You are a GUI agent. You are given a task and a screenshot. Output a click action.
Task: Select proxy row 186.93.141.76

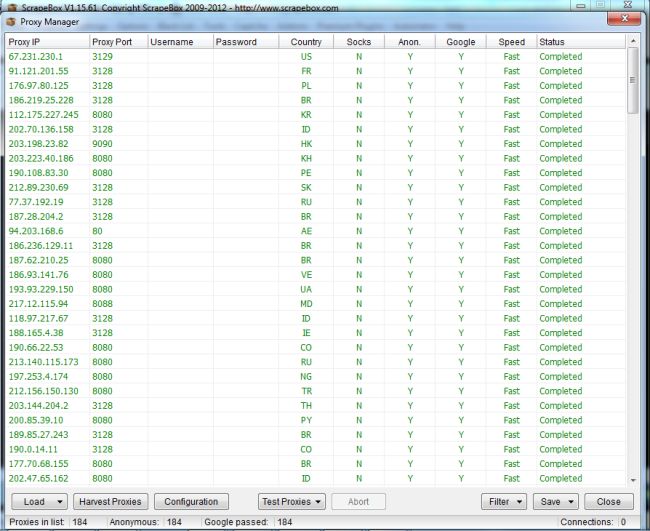tap(315, 274)
